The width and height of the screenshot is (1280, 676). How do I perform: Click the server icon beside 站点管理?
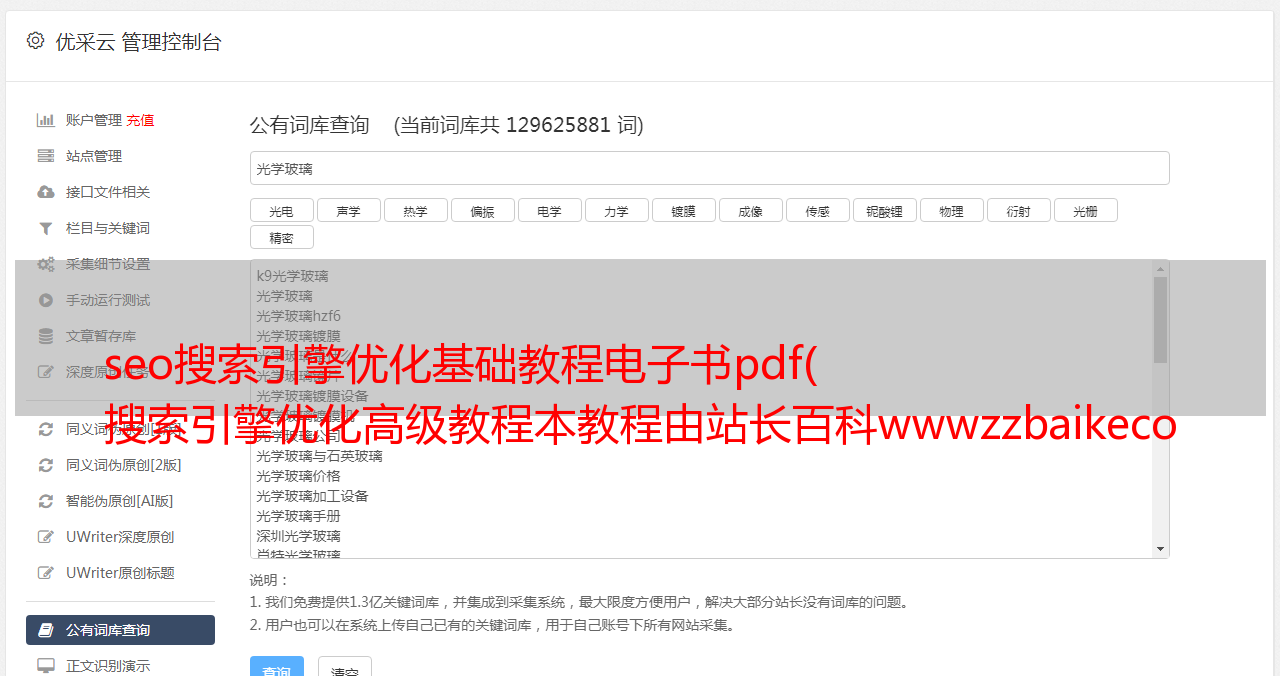[x=45, y=156]
